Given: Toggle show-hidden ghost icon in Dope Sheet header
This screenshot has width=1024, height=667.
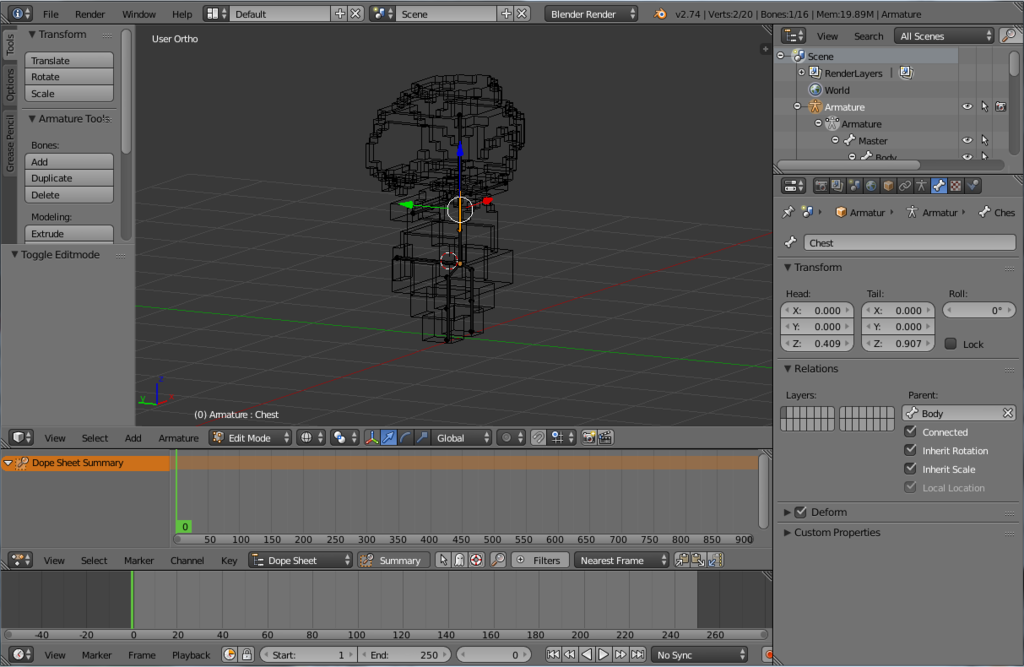Looking at the screenshot, I should pos(460,561).
